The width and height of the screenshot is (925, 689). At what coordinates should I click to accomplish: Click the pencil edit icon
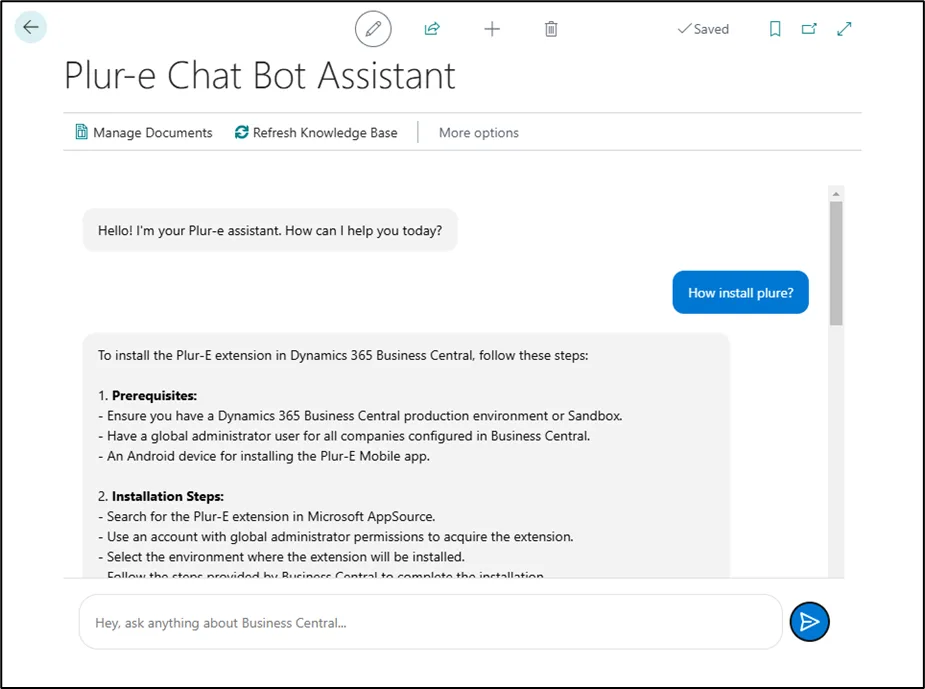pos(373,28)
